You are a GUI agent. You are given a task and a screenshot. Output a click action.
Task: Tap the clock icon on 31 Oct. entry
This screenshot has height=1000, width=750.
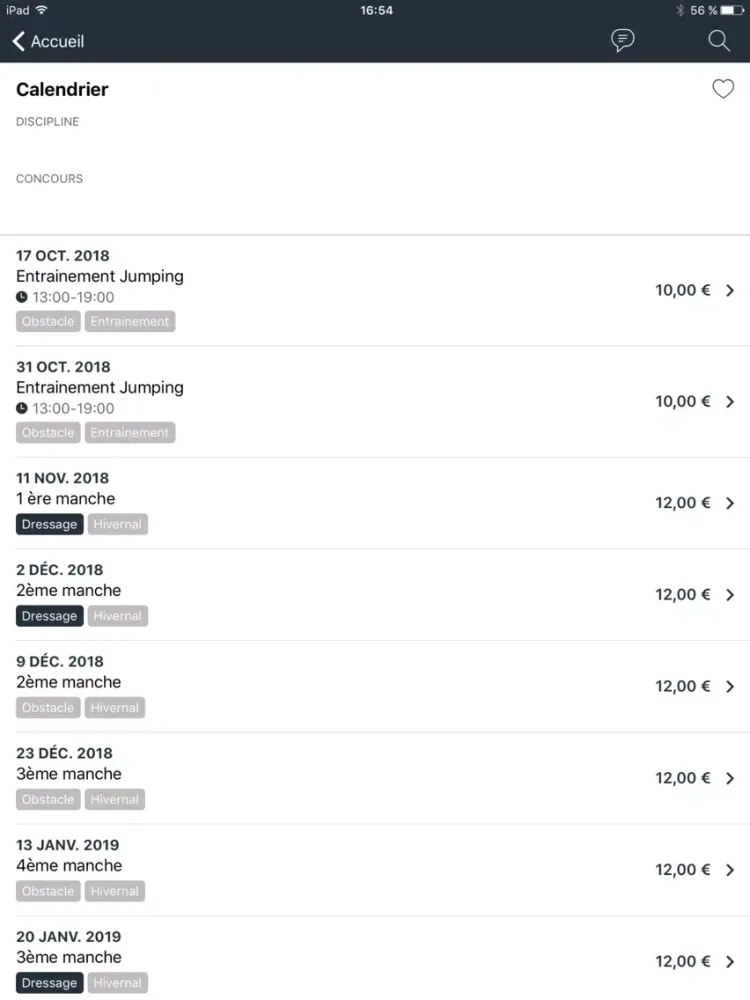pos(22,408)
